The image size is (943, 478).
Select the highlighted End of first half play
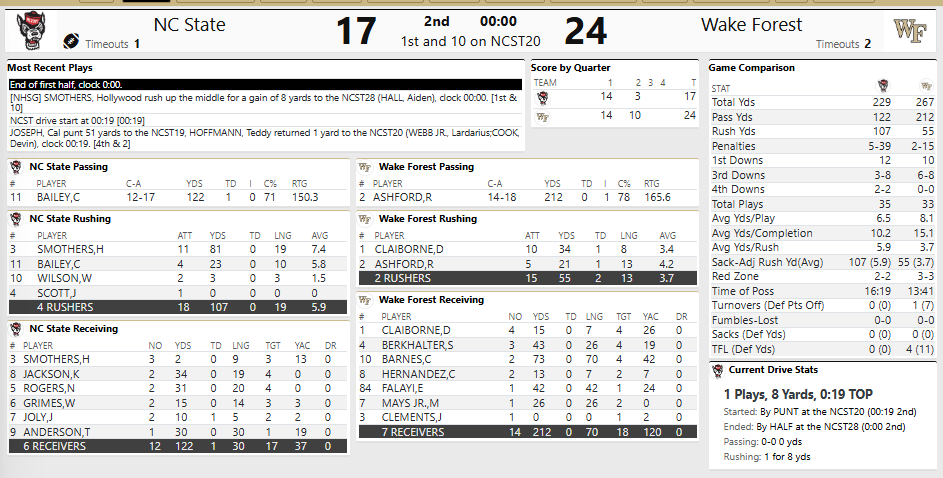[x=265, y=85]
